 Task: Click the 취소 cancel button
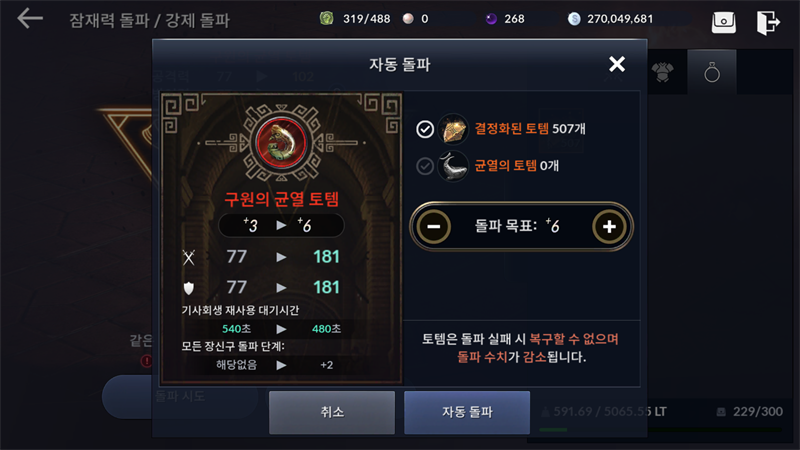click(332, 412)
